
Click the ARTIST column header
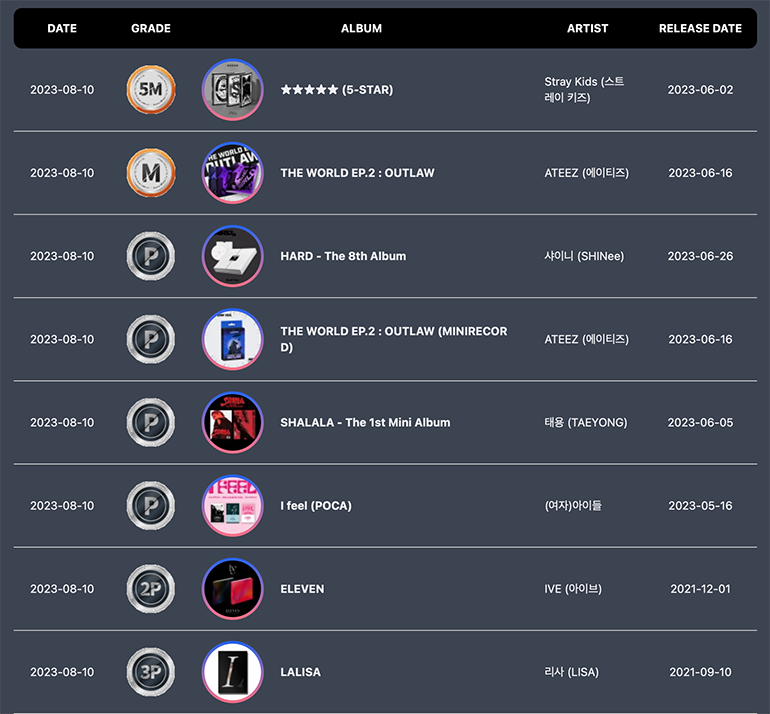click(587, 28)
